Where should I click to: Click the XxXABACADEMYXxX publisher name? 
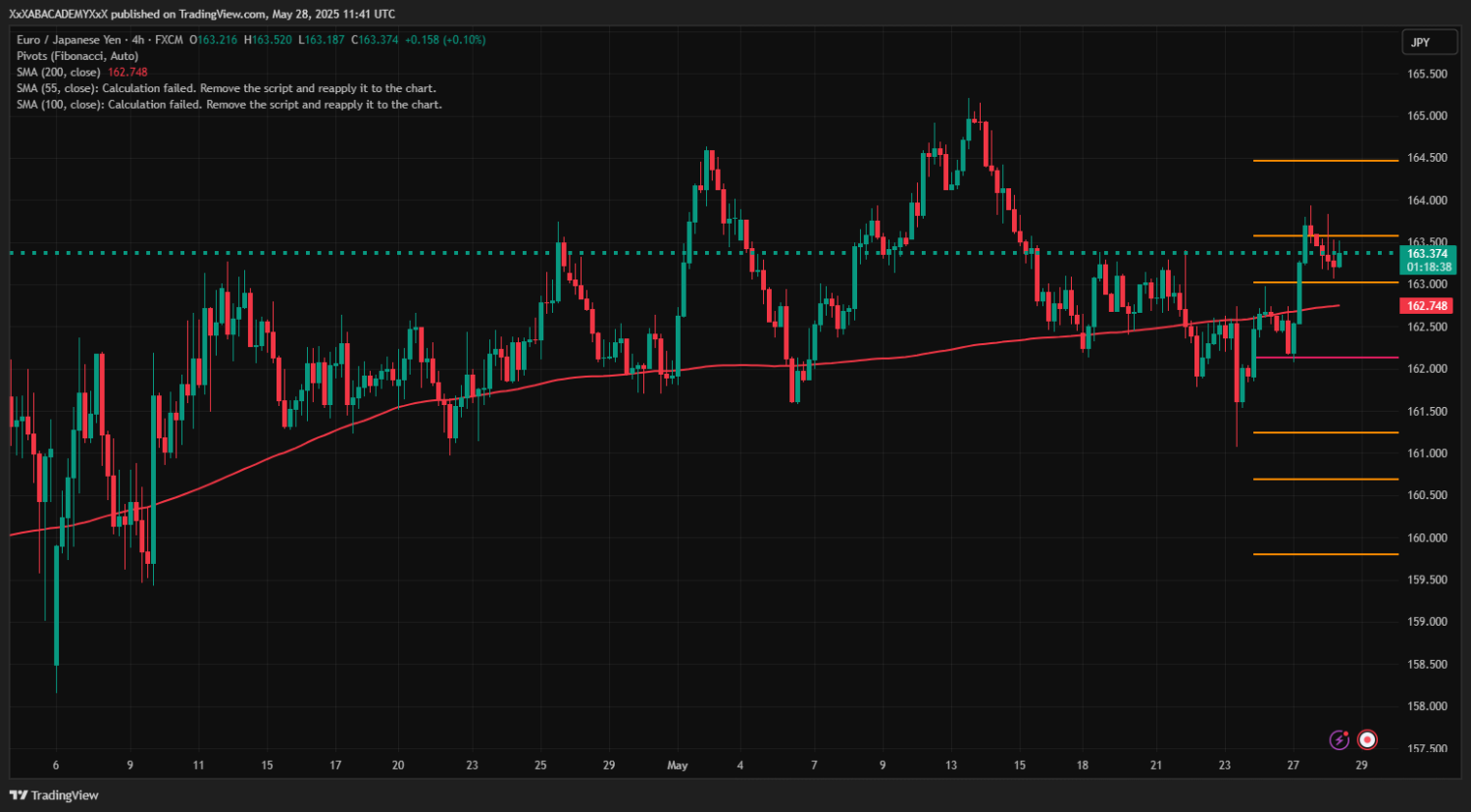[58, 14]
